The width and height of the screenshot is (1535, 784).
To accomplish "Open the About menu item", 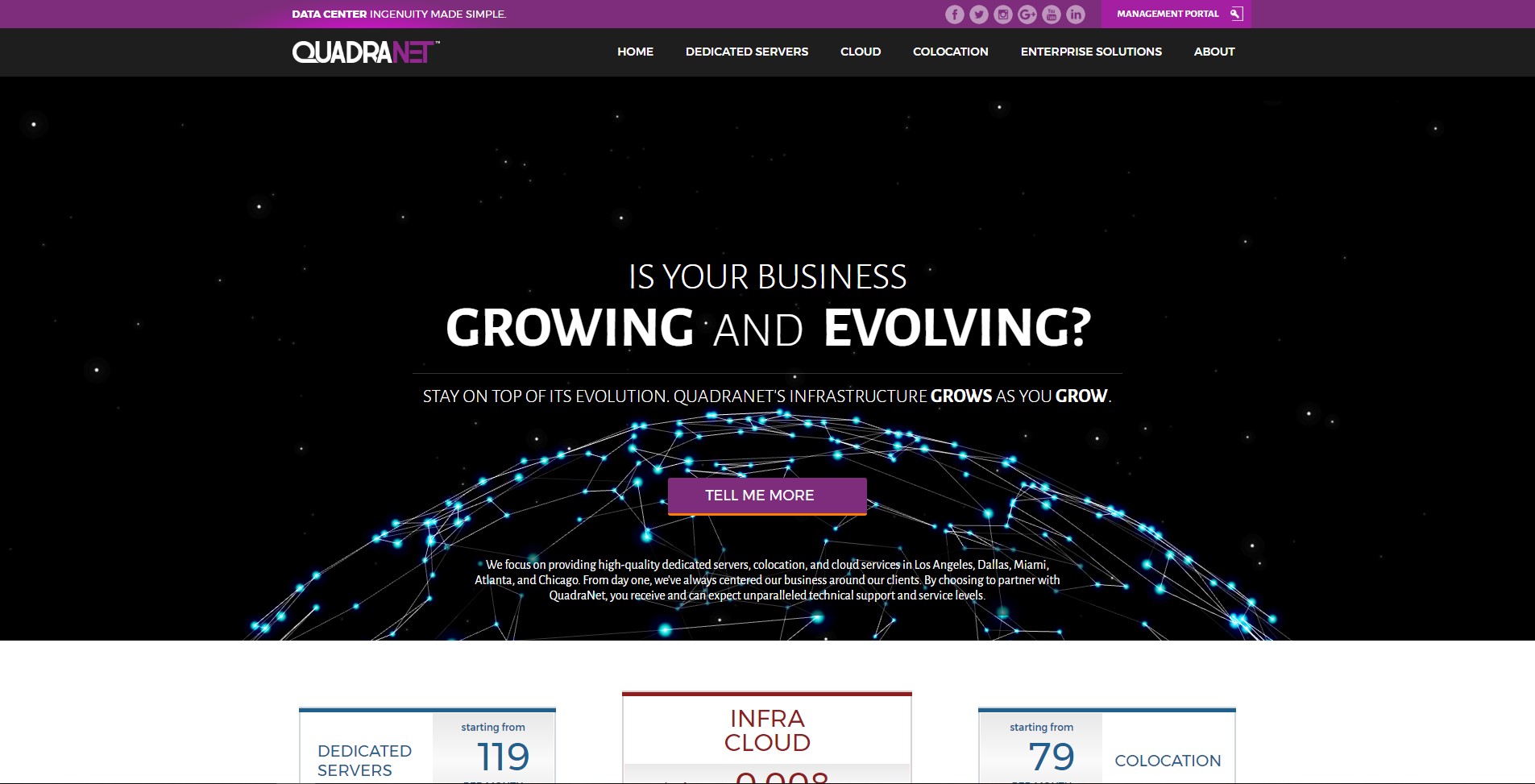I will [x=1214, y=52].
